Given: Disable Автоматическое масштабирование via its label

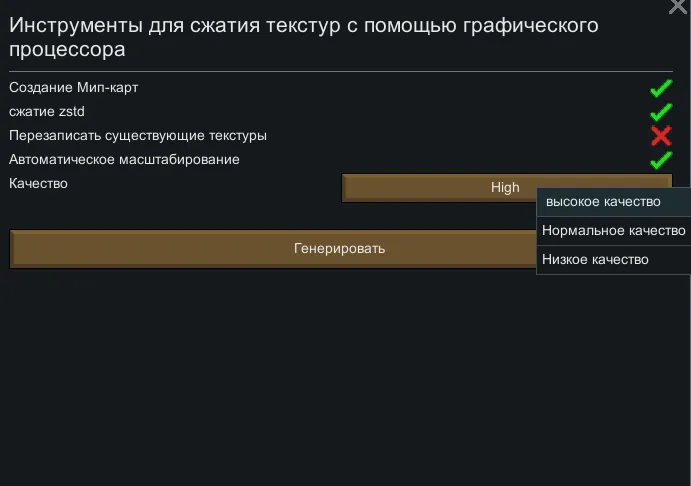Looking at the screenshot, I should (124, 160).
